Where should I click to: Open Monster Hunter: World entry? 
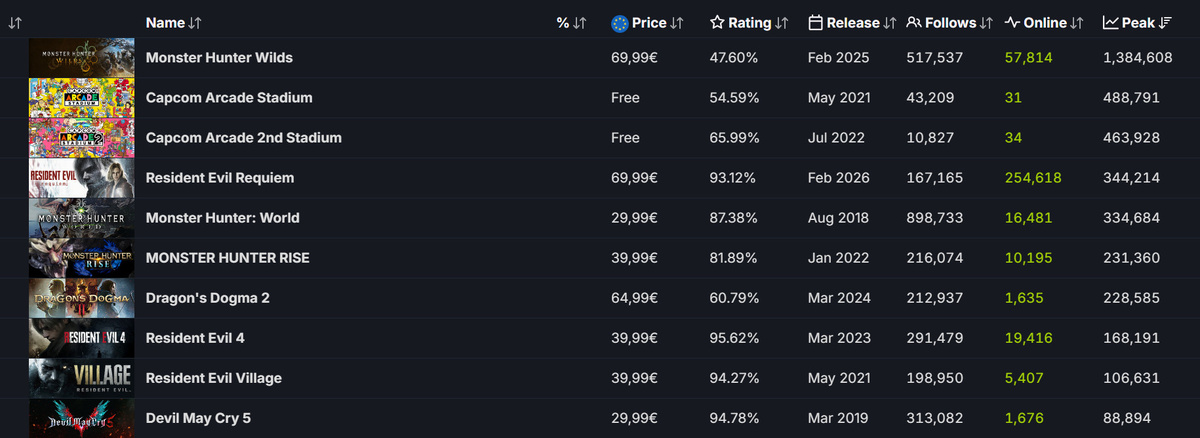click(222, 218)
